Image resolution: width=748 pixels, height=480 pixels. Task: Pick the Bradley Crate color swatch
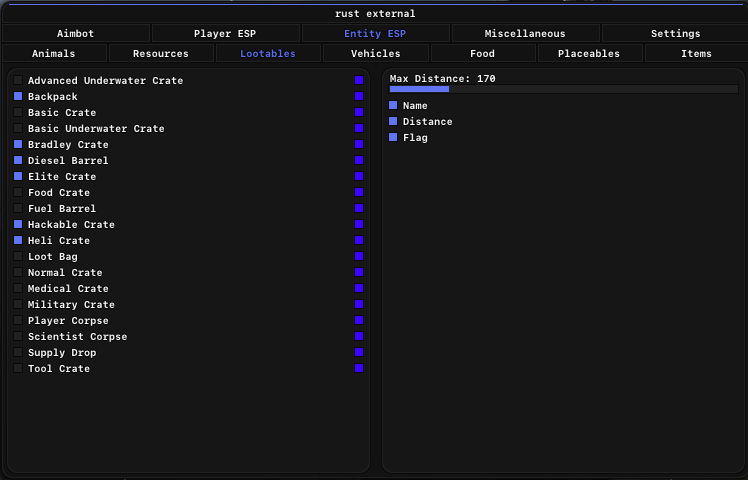tap(359, 144)
